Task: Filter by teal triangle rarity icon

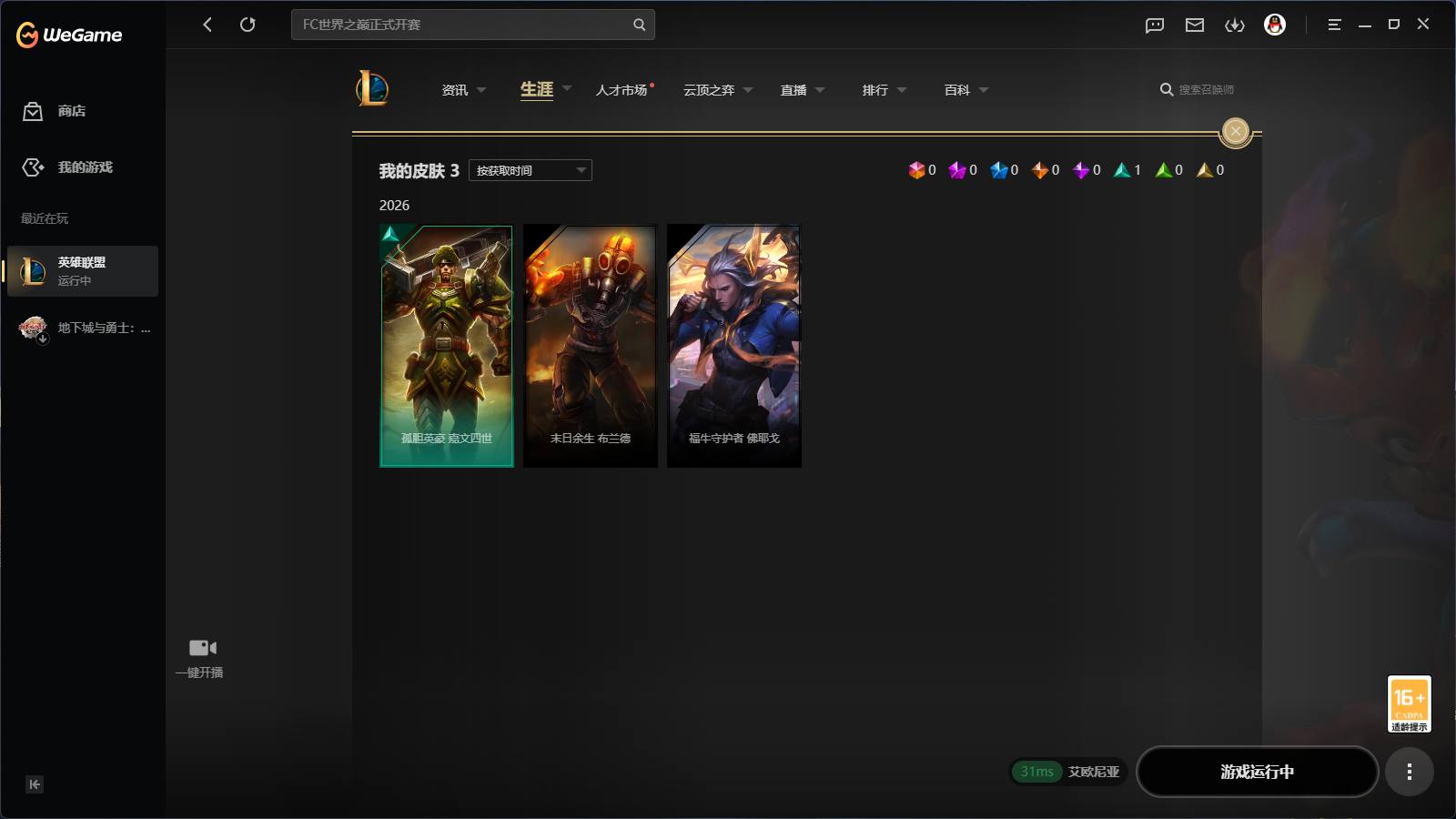Action: tap(1121, 170)
